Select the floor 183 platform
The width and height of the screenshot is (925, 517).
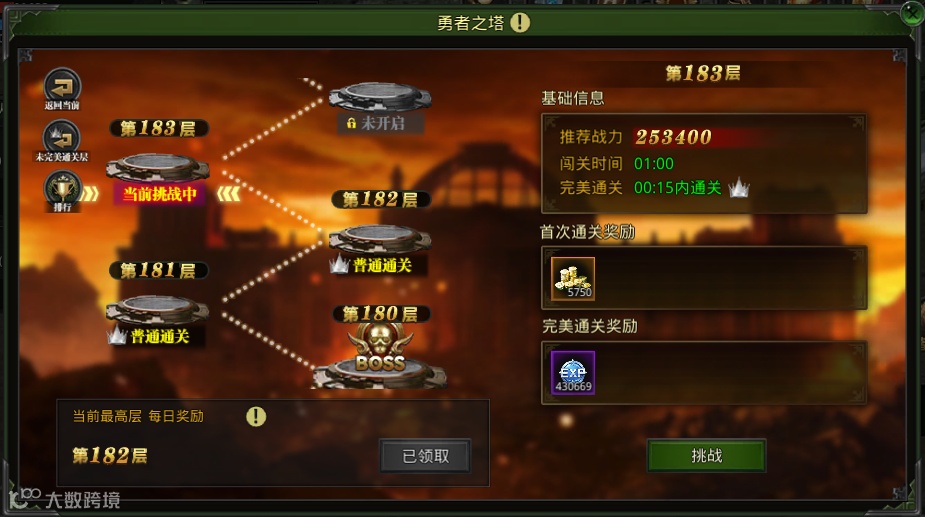tap(158, 167)
